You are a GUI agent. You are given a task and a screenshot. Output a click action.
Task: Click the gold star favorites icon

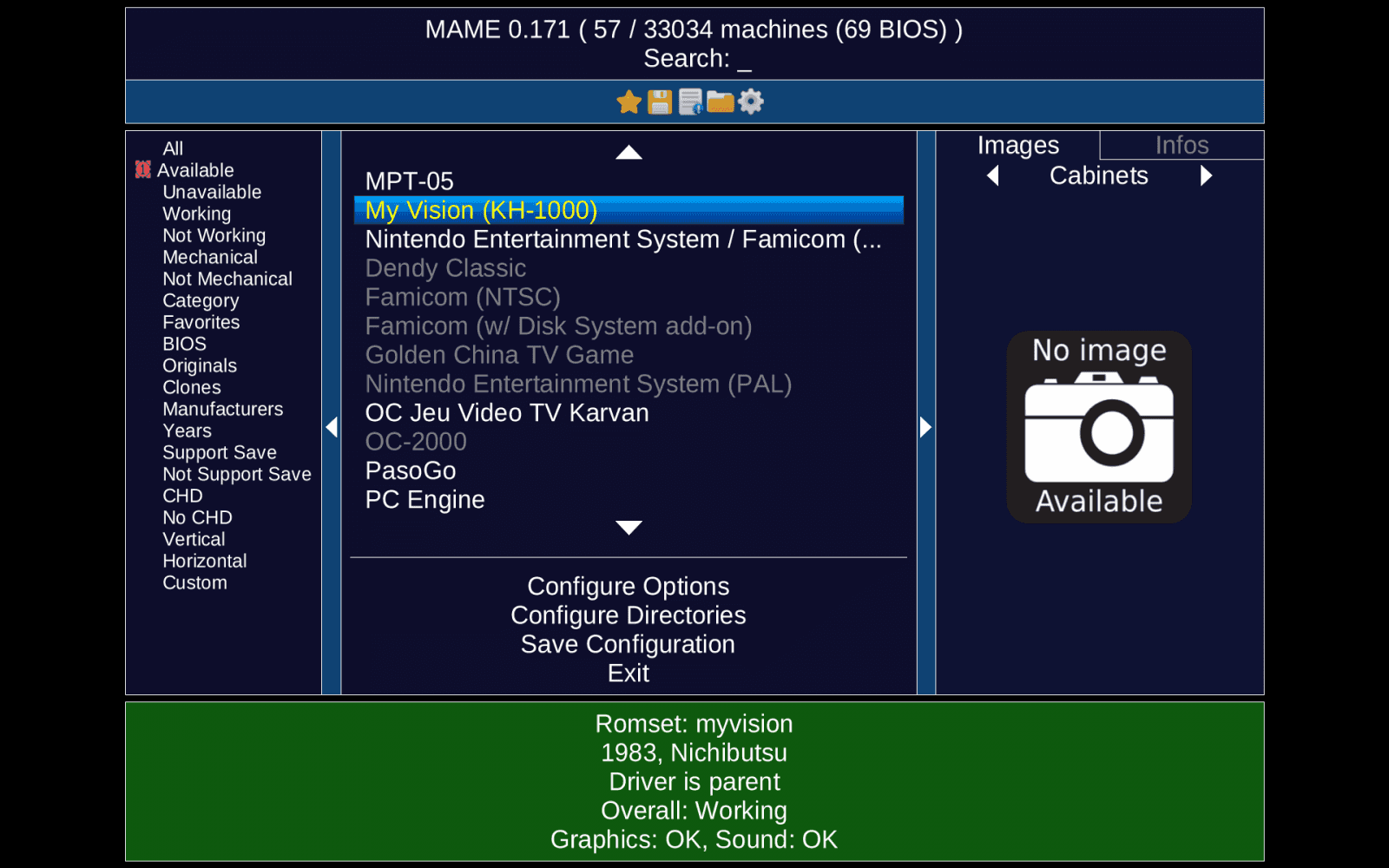(629, 102)
